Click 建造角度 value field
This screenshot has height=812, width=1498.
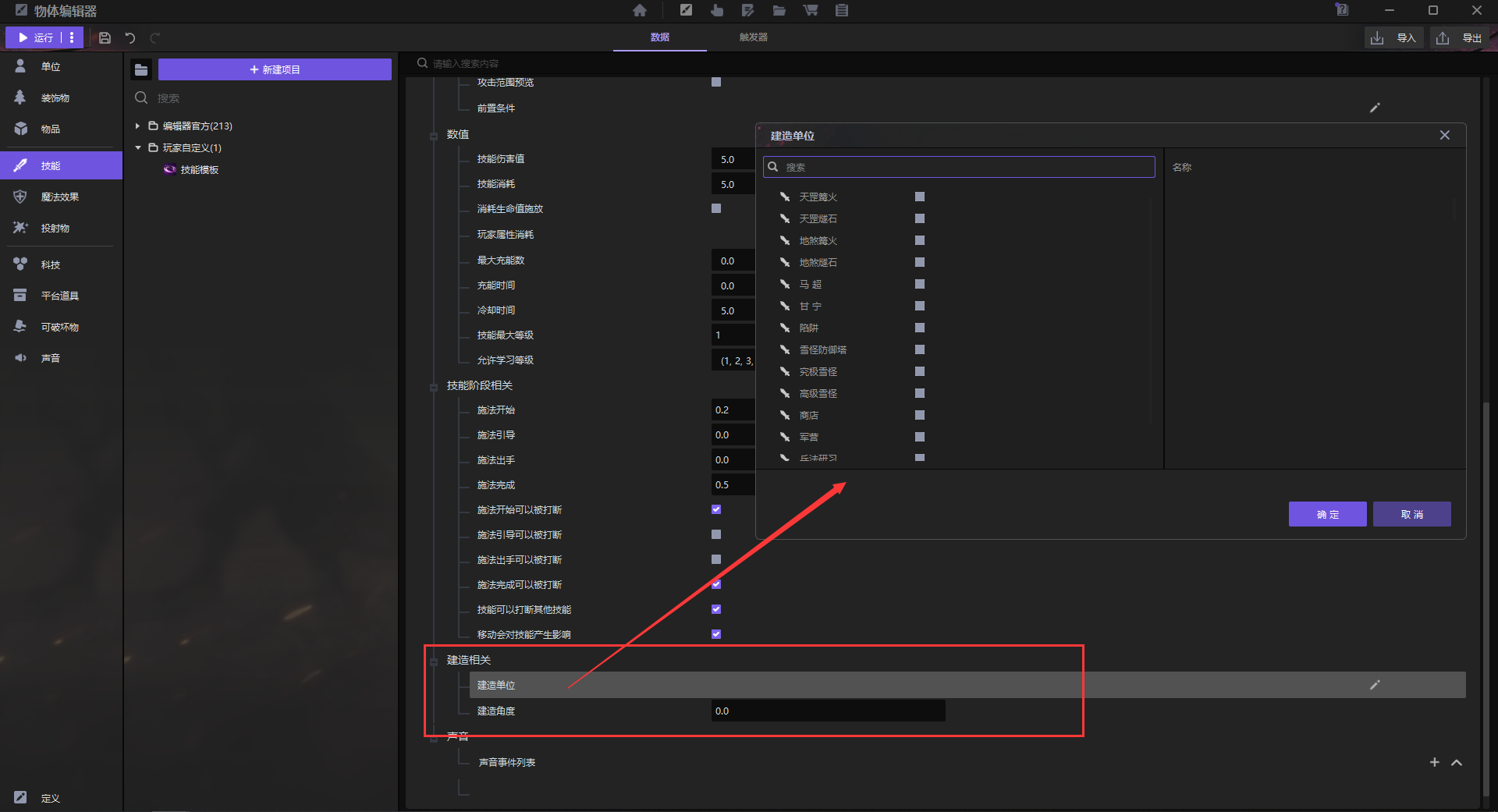828,711
